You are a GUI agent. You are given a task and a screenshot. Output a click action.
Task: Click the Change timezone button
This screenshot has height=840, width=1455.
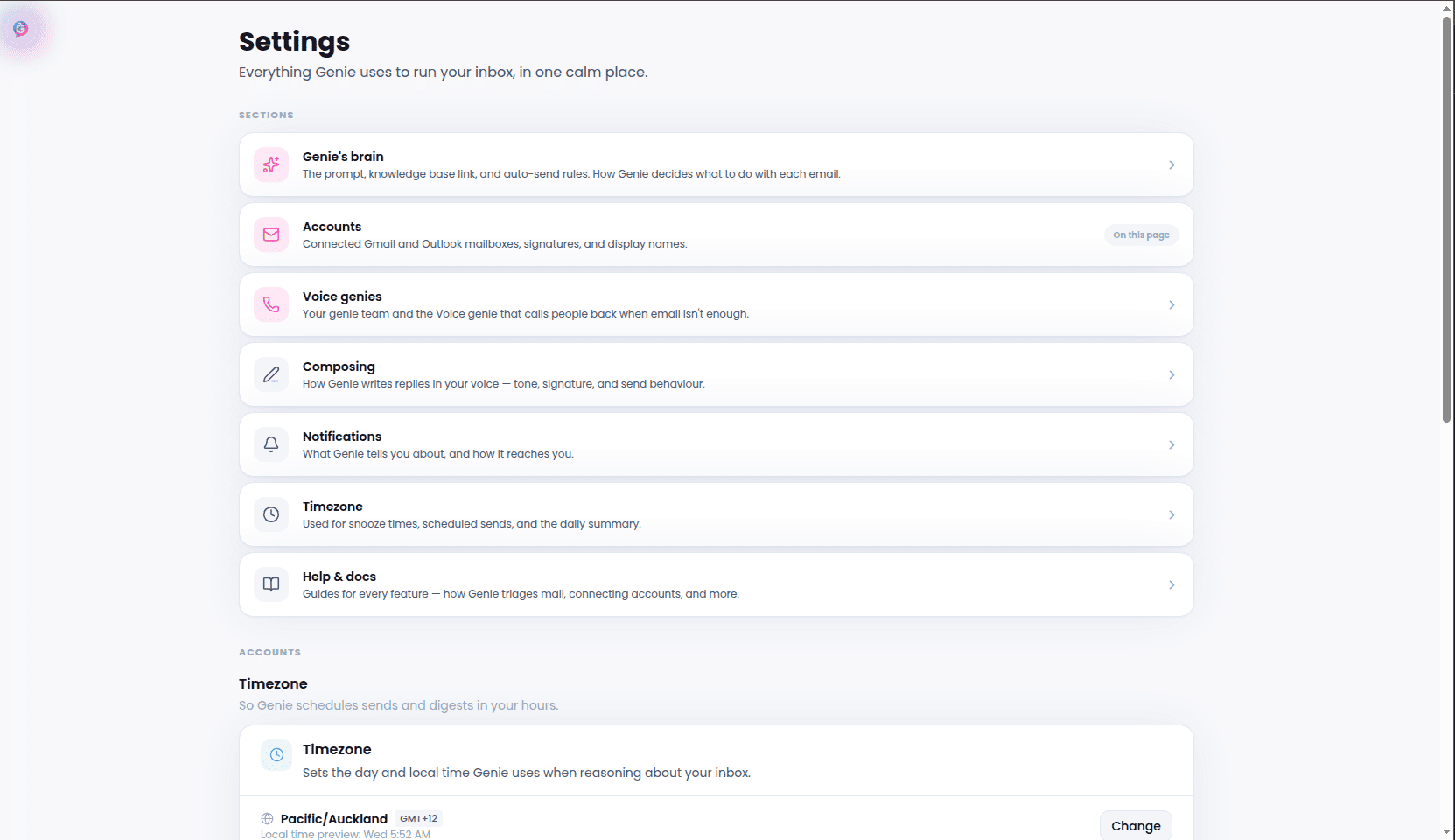click(1136, 826)
